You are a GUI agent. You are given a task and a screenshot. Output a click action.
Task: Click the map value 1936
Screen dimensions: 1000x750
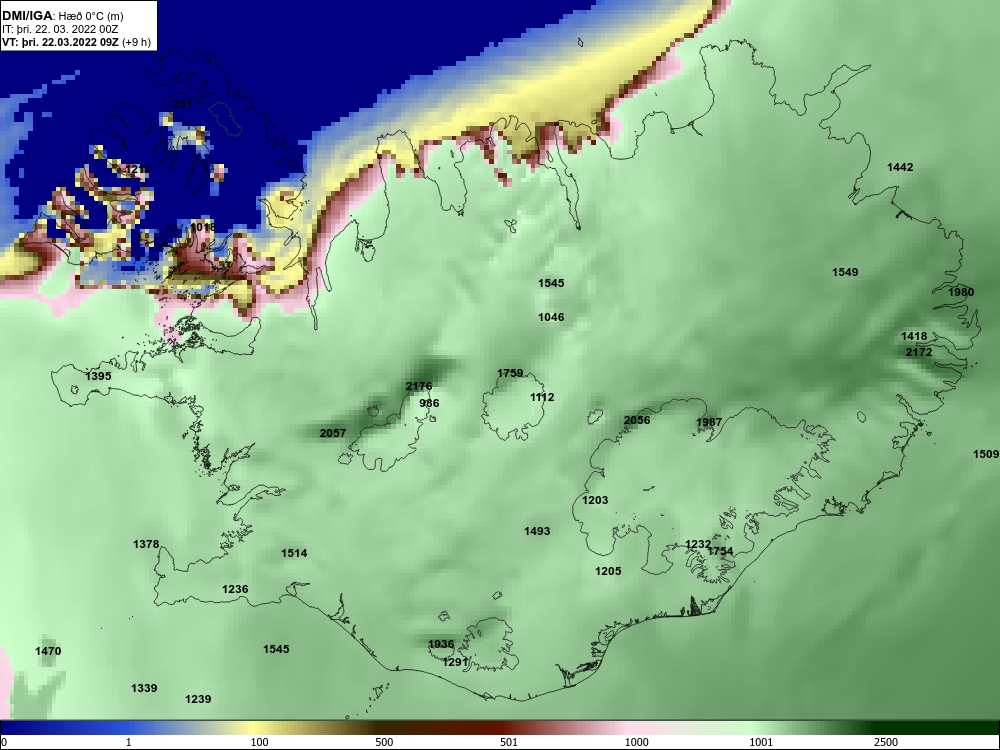click(x=441, y=644)
